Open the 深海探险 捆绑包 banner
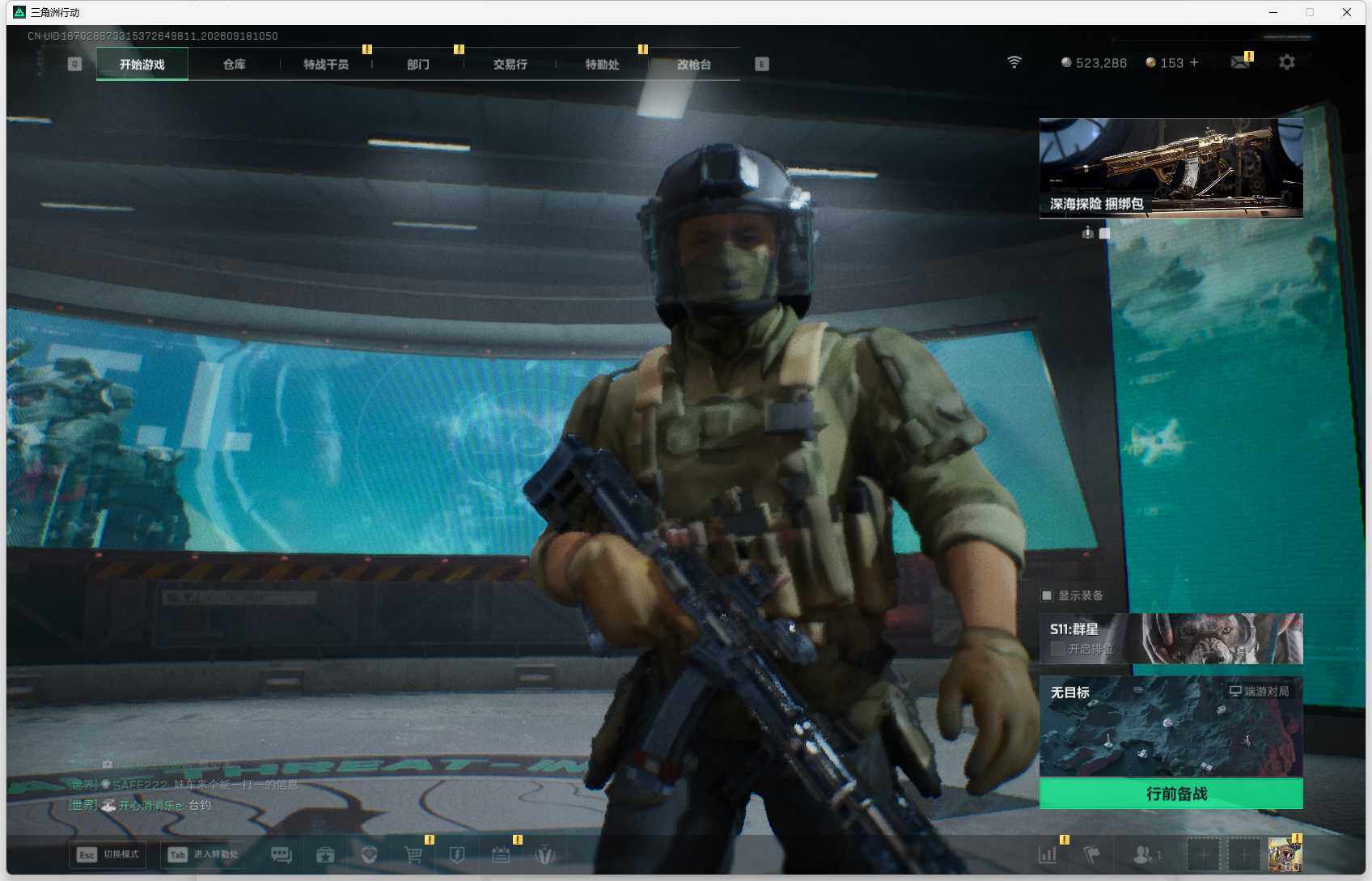The width and height of the screenshot is (1372, 881). pos(1171,168)
